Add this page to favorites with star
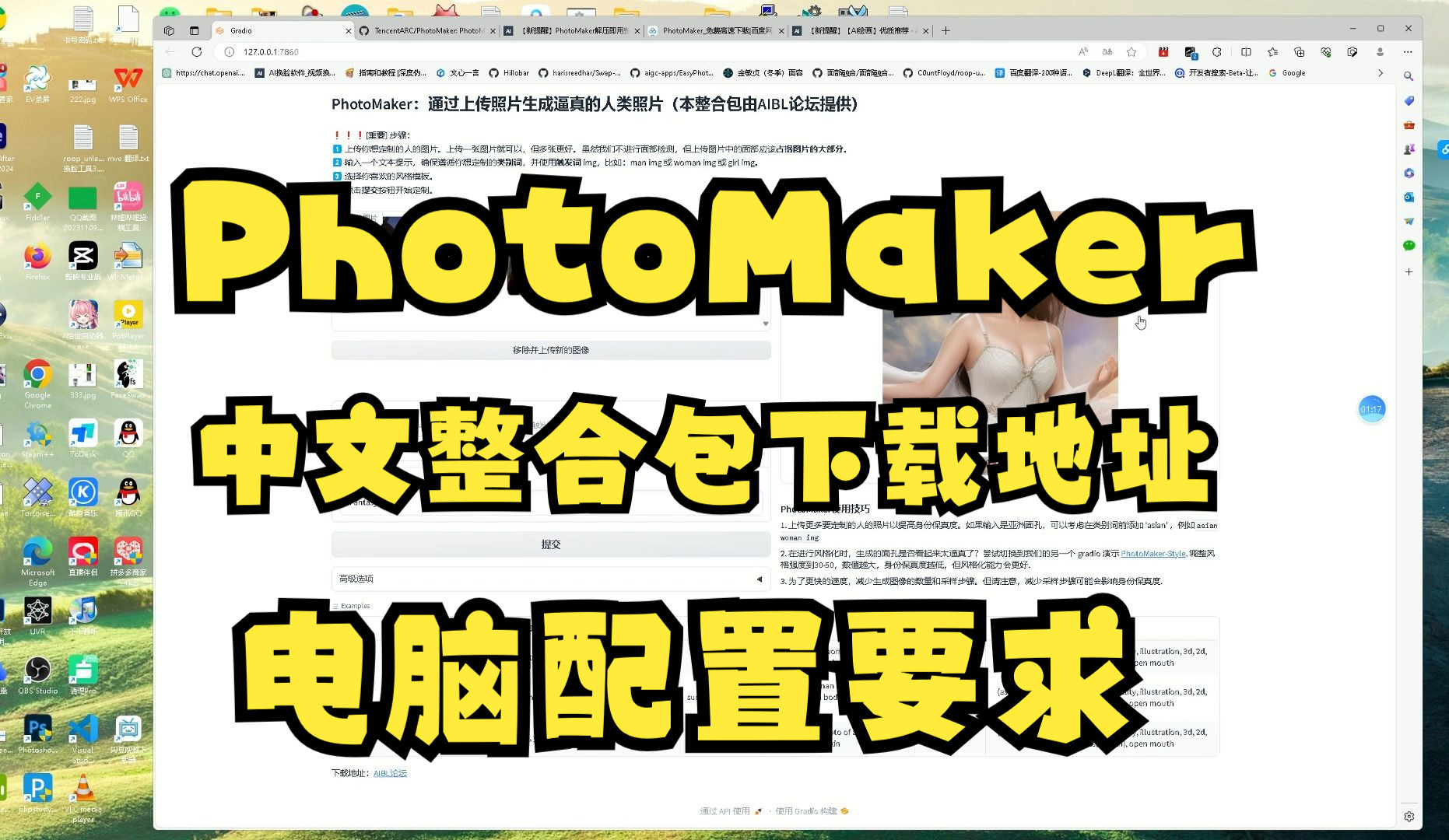 (x=1131, y=52)
